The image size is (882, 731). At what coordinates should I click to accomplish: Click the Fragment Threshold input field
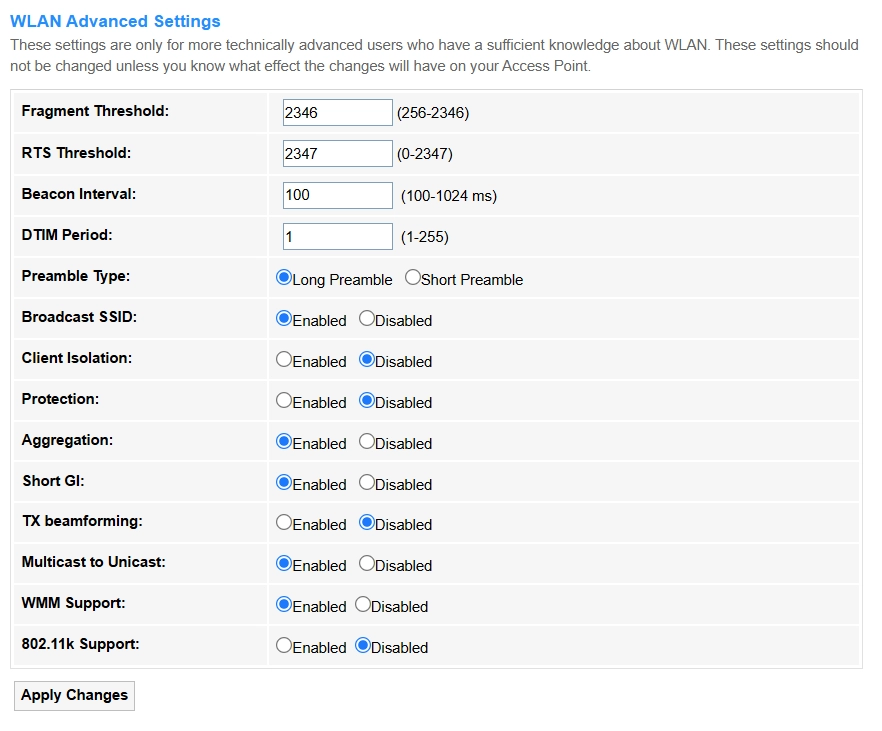337,113
